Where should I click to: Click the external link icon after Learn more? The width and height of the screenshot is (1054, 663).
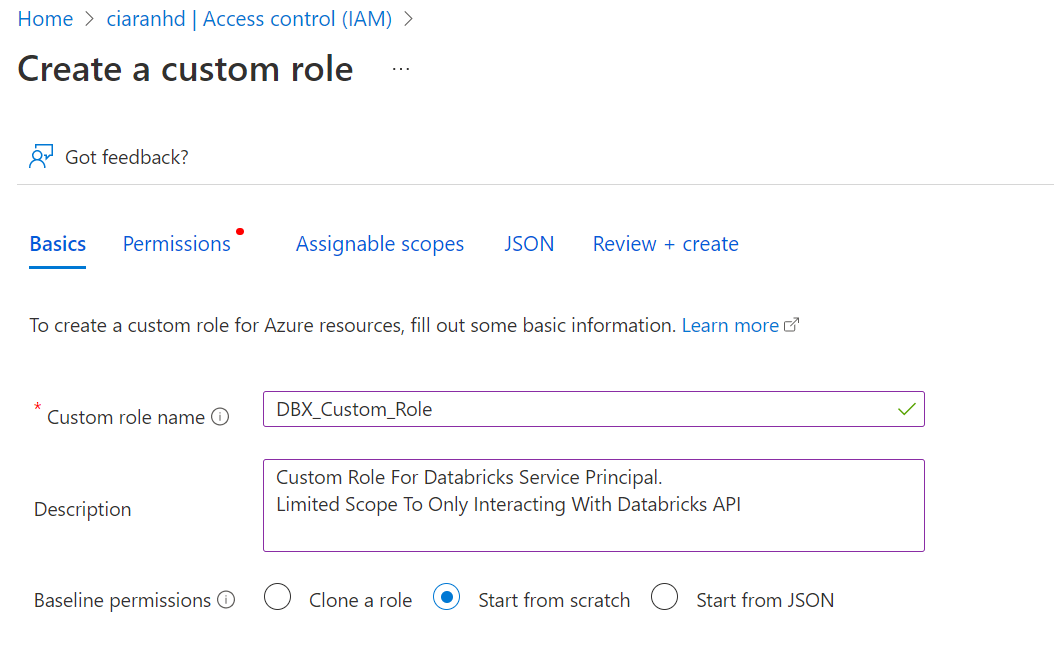pyautogui.click(x=792, y=325)
